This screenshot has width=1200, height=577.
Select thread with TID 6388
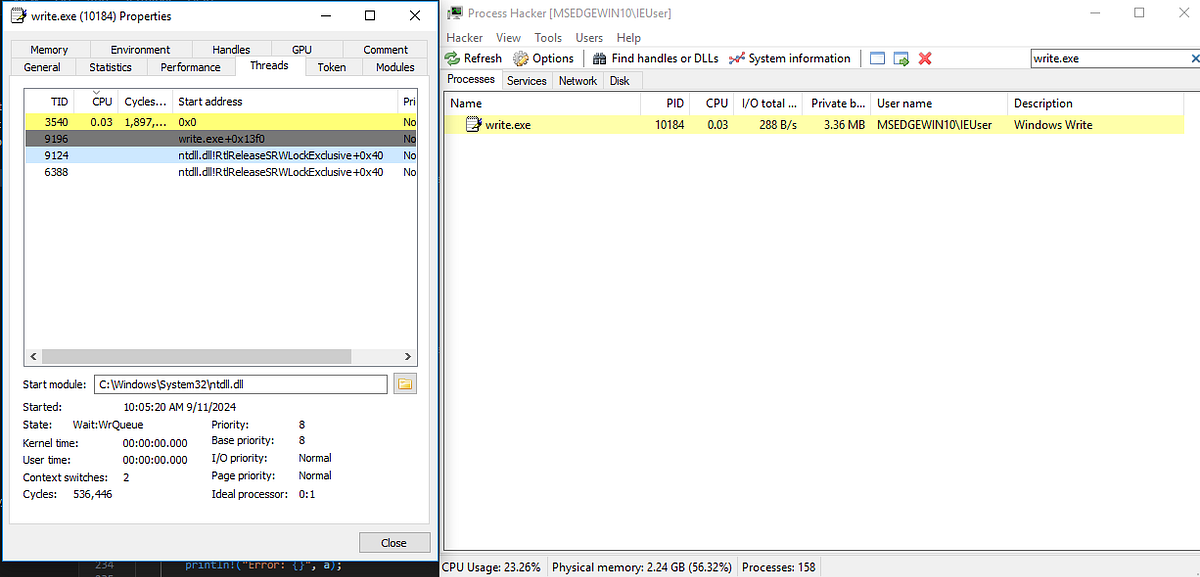click(x=220, y=172)
